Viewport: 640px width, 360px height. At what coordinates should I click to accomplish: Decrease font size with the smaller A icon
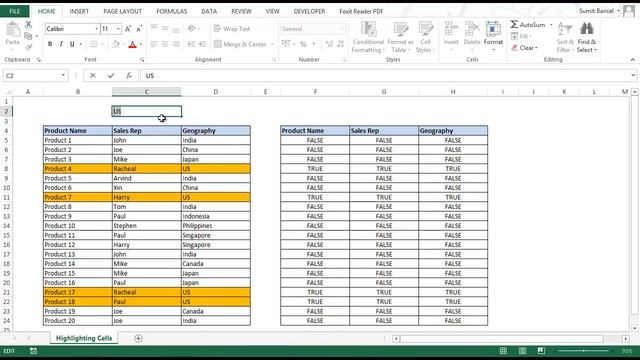tap(139, 29)
